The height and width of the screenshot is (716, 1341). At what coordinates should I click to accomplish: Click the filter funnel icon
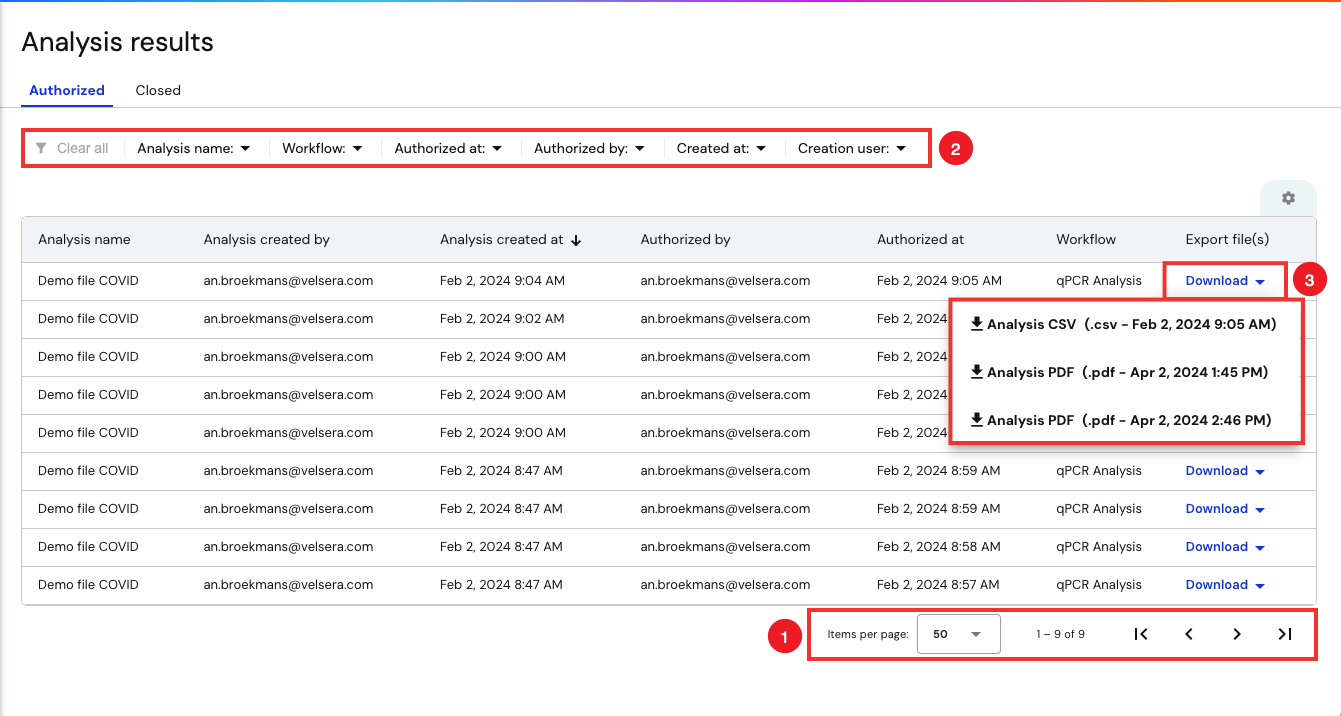tap(41, 148)
